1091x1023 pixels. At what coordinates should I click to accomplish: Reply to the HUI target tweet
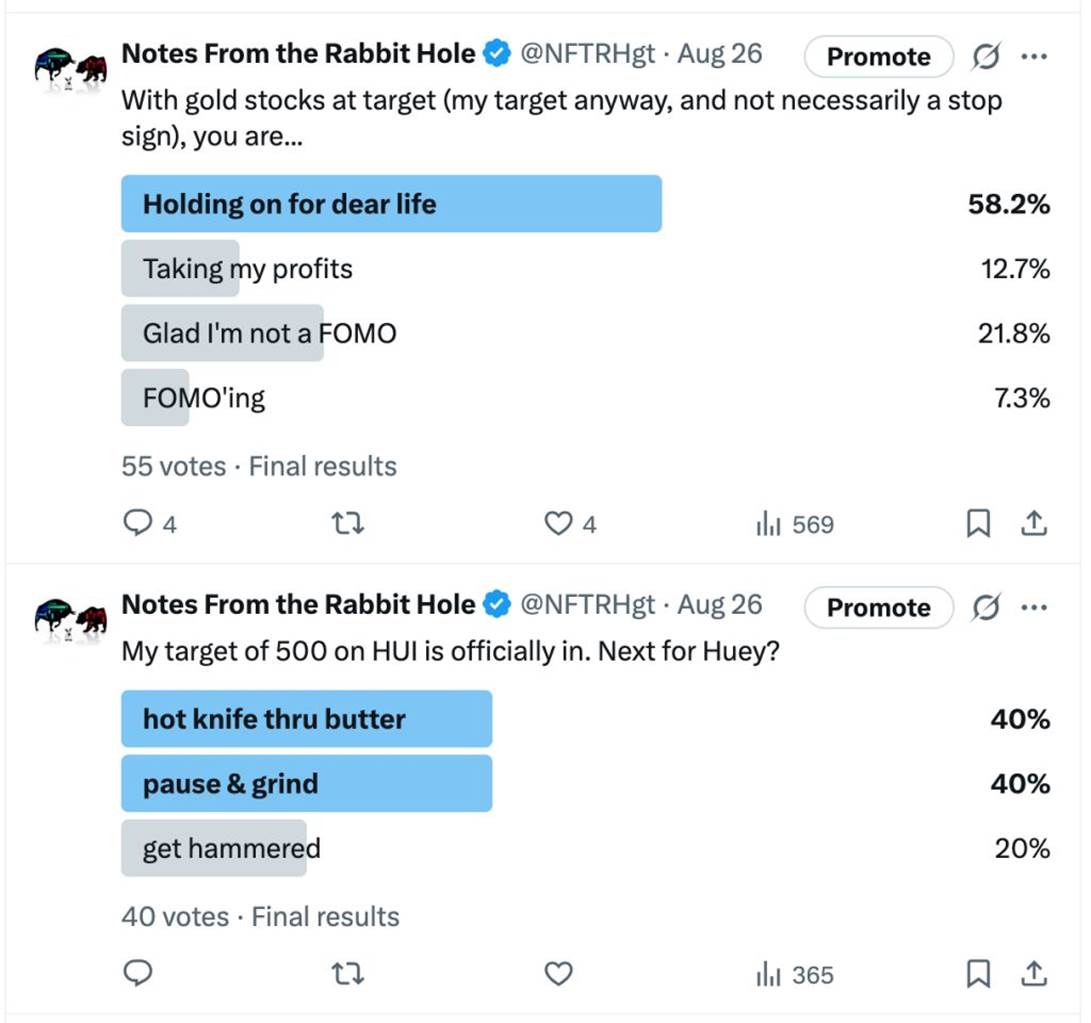(x=138, y=973)
